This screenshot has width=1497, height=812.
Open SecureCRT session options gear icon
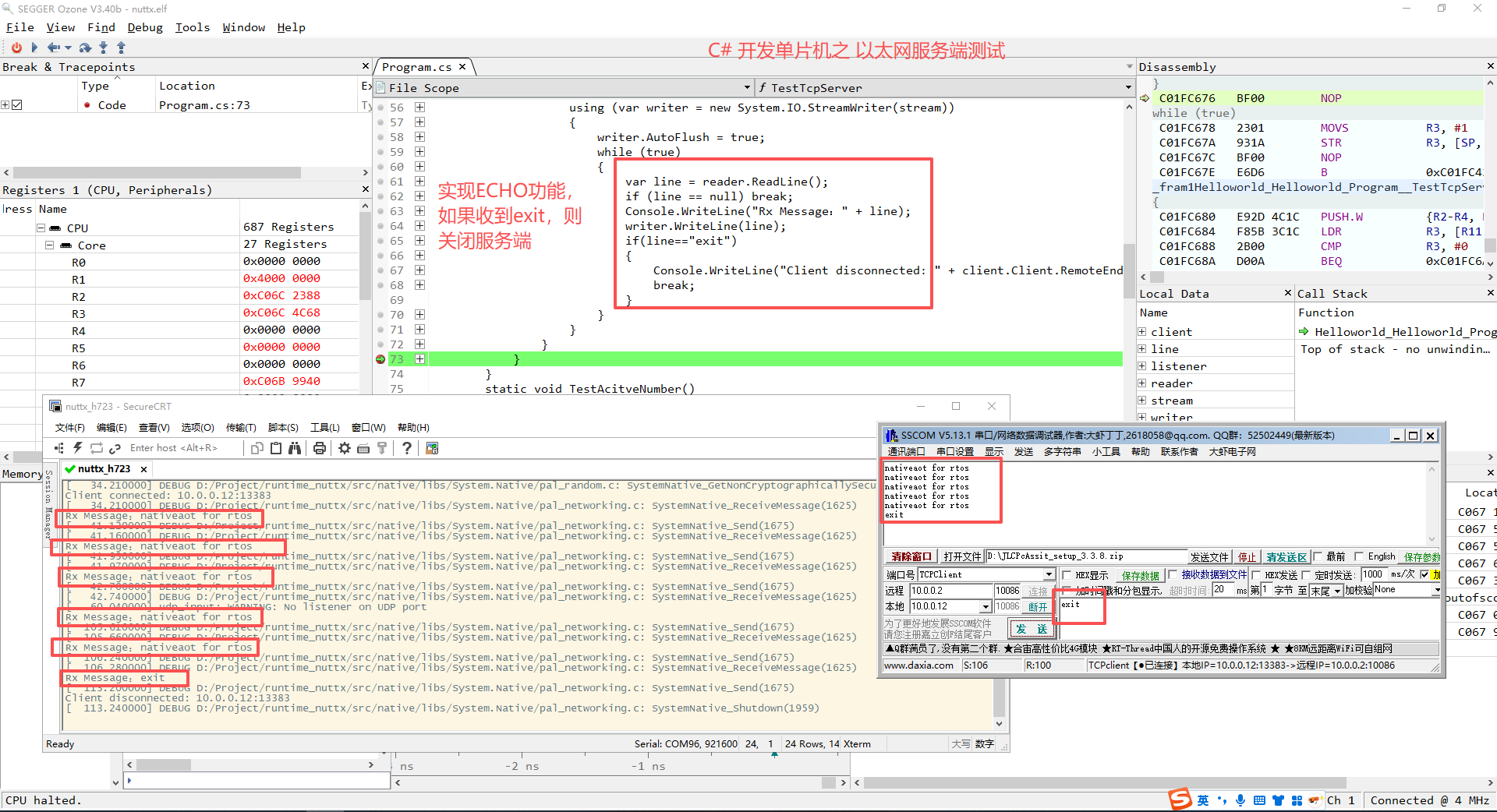[x=344, y=448]
